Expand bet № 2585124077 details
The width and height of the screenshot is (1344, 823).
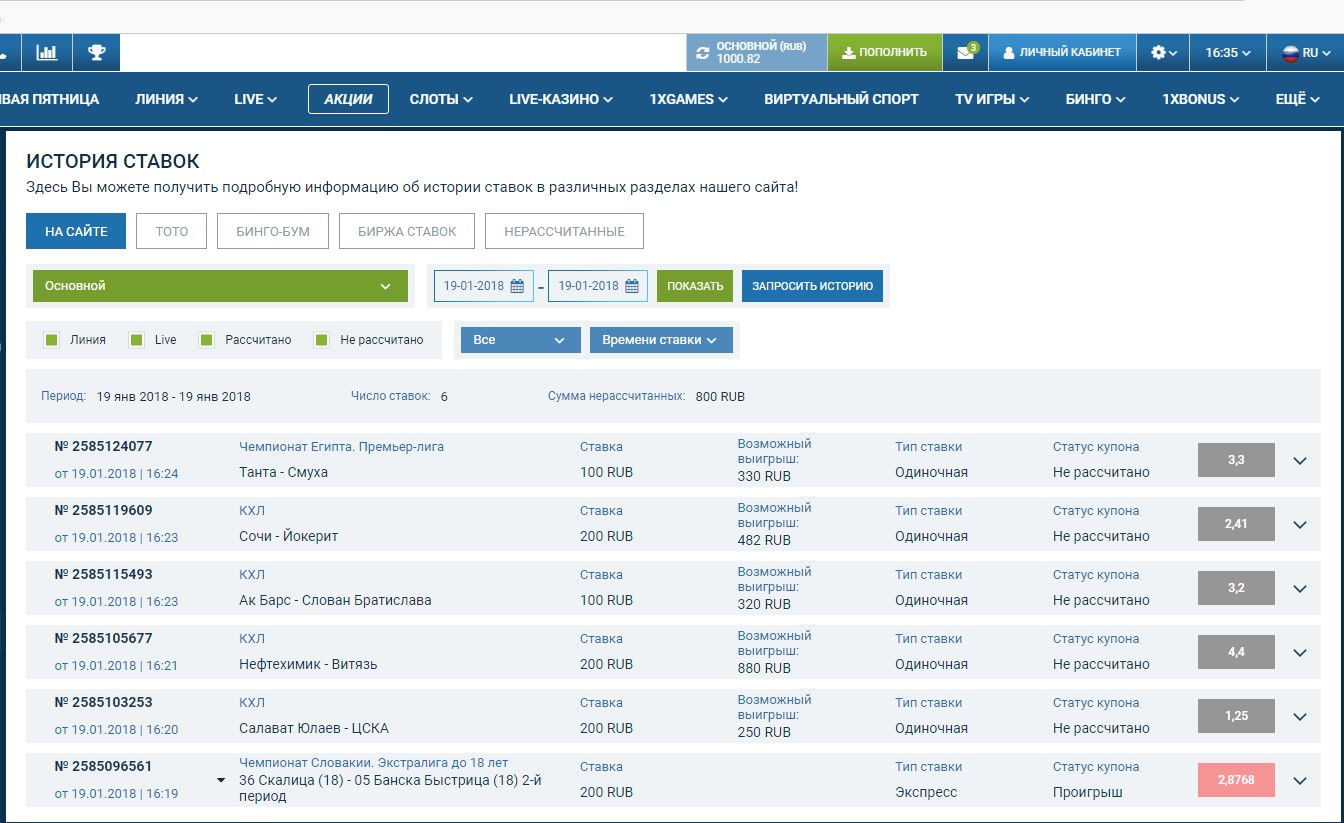[1300, 460]
